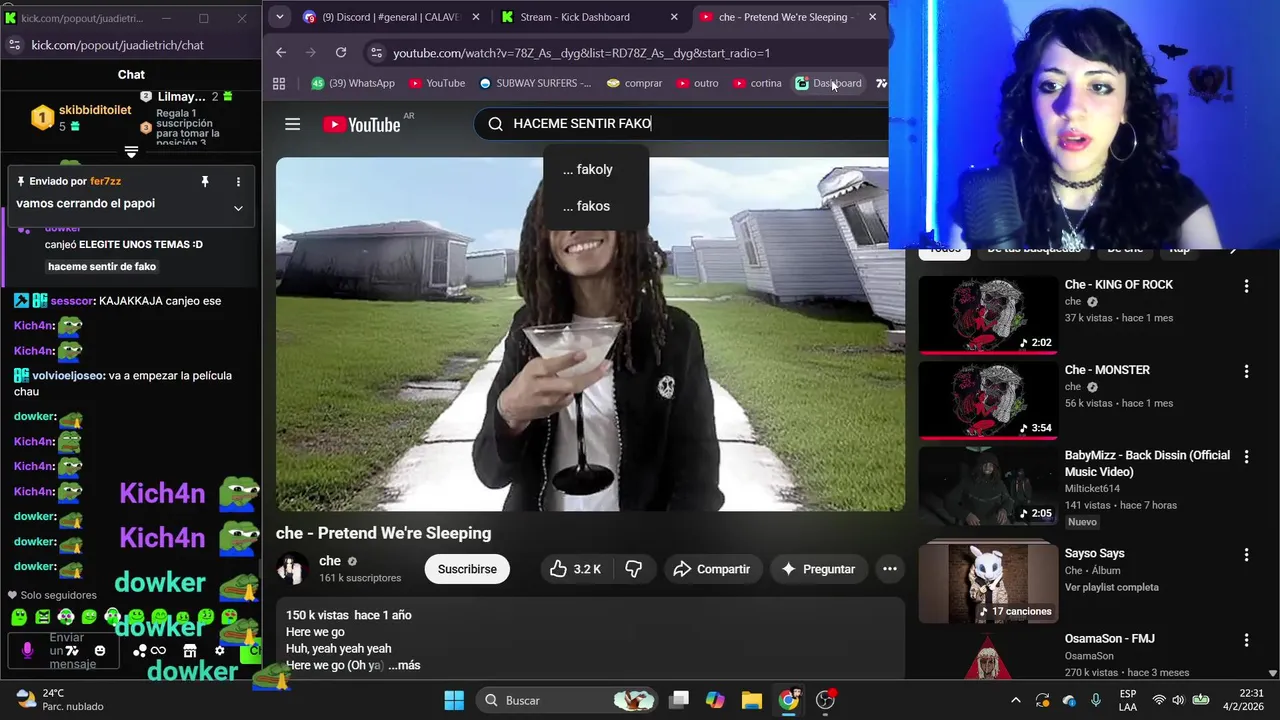Open the Kick shop storefront icon

[x=190, y=651]
